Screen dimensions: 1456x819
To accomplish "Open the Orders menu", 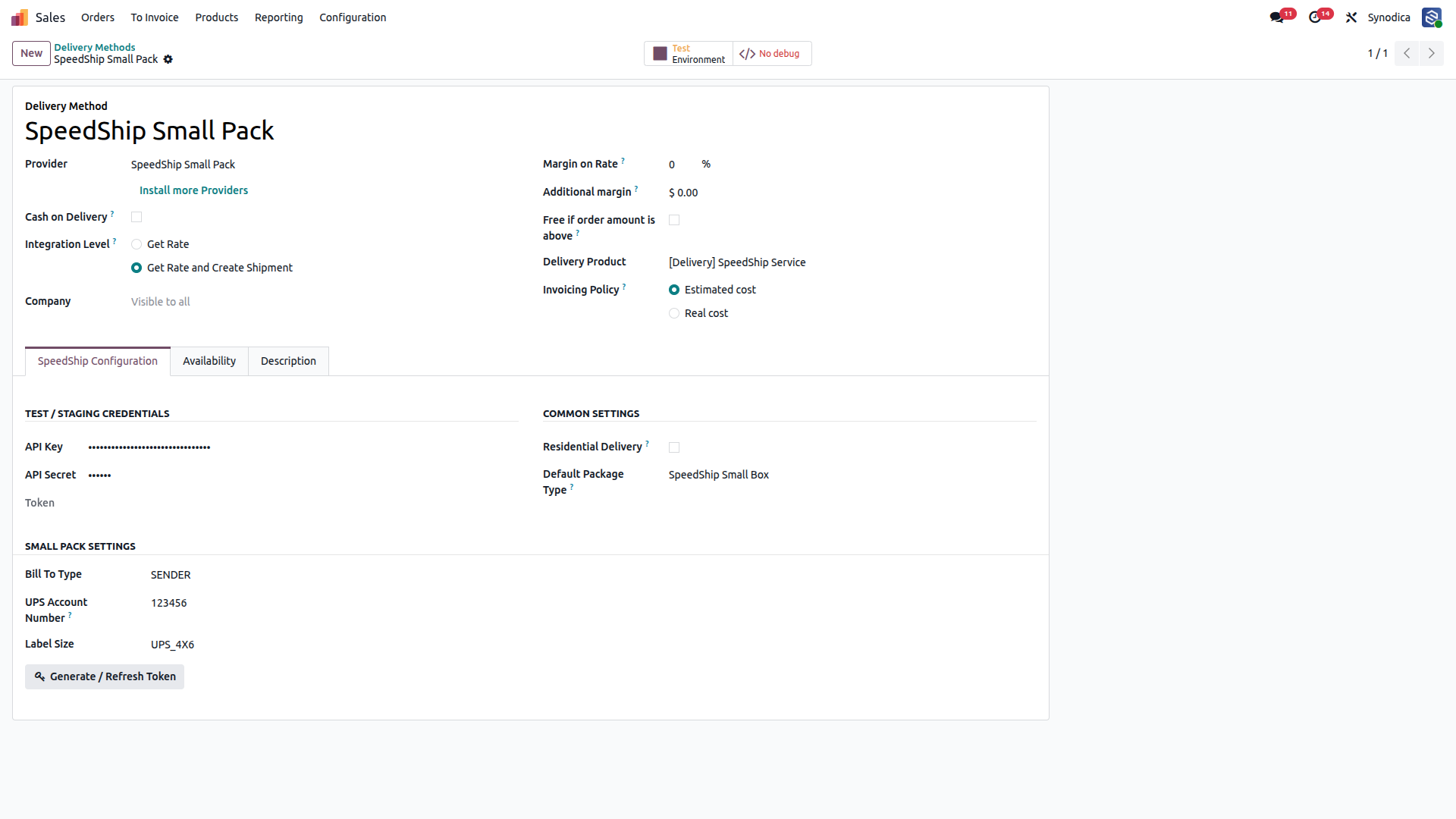I will point(98,17).
